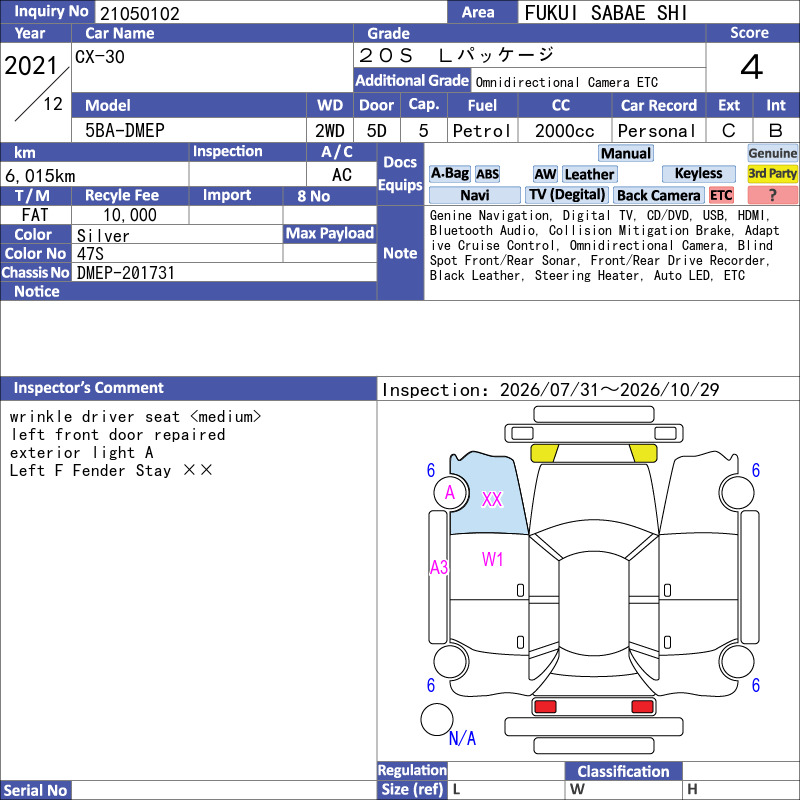Click the pink question mark badge
Image resolution: width=800 pixels, height=800 pixels.
(772, 195)
